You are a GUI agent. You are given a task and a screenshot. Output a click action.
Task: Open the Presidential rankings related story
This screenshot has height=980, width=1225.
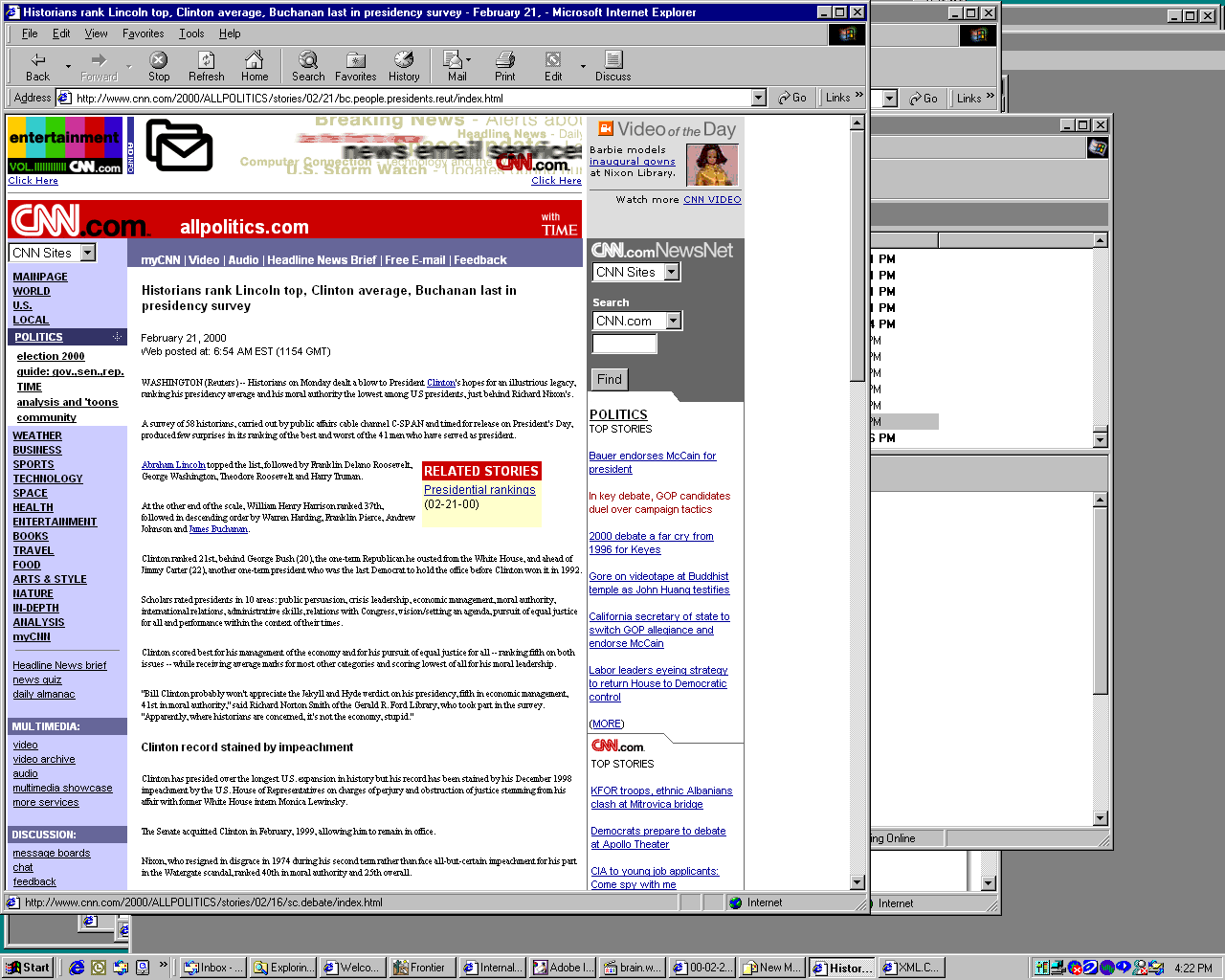479,490
